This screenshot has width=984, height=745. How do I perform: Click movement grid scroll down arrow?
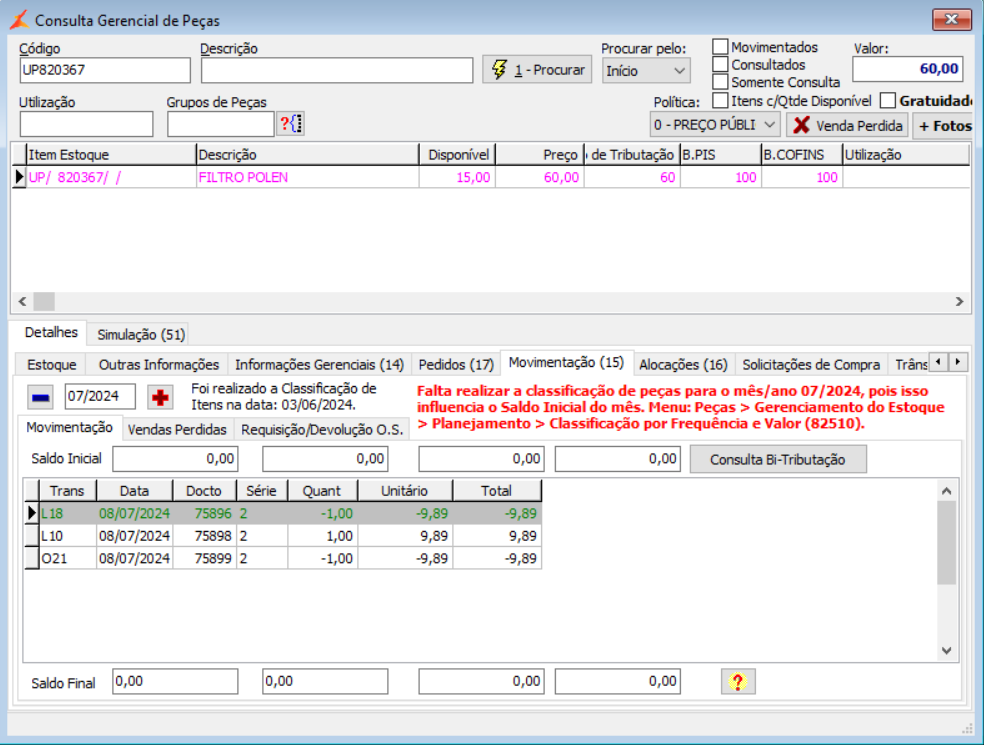pyautogui.click(x=946, y=651)
